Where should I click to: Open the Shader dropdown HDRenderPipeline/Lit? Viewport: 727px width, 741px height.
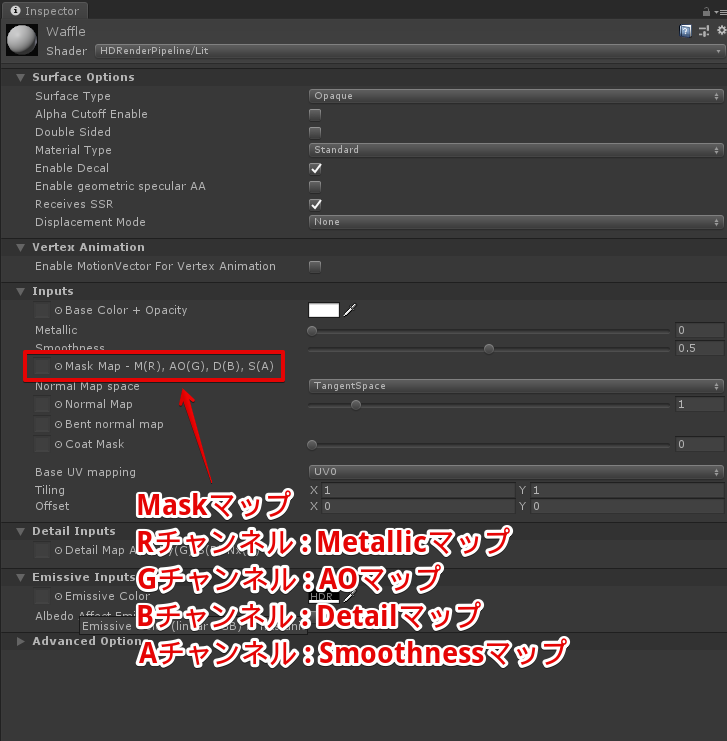click(x=410, y=51)
